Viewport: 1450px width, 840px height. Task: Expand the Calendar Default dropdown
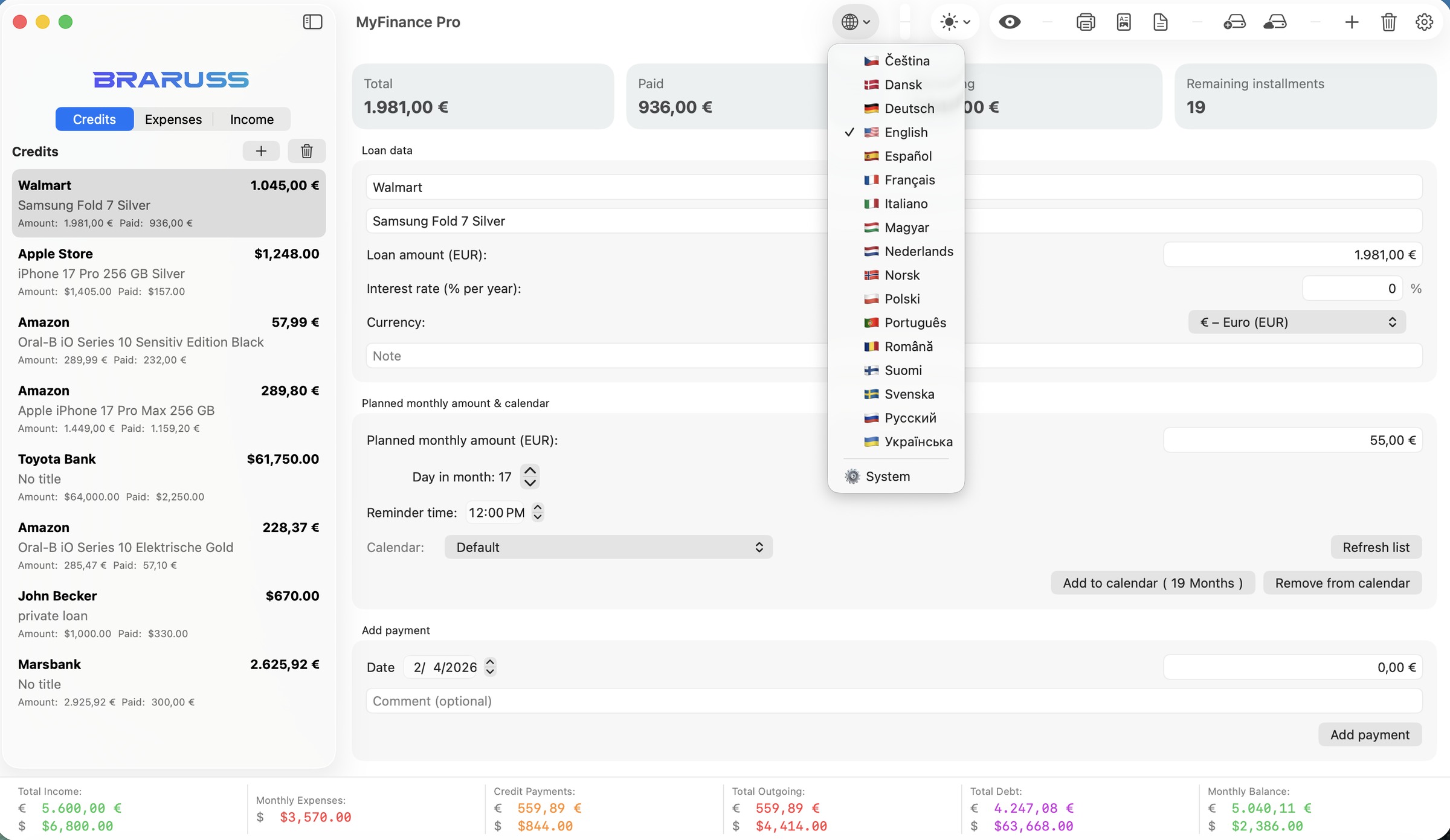[x=608, y=547]
